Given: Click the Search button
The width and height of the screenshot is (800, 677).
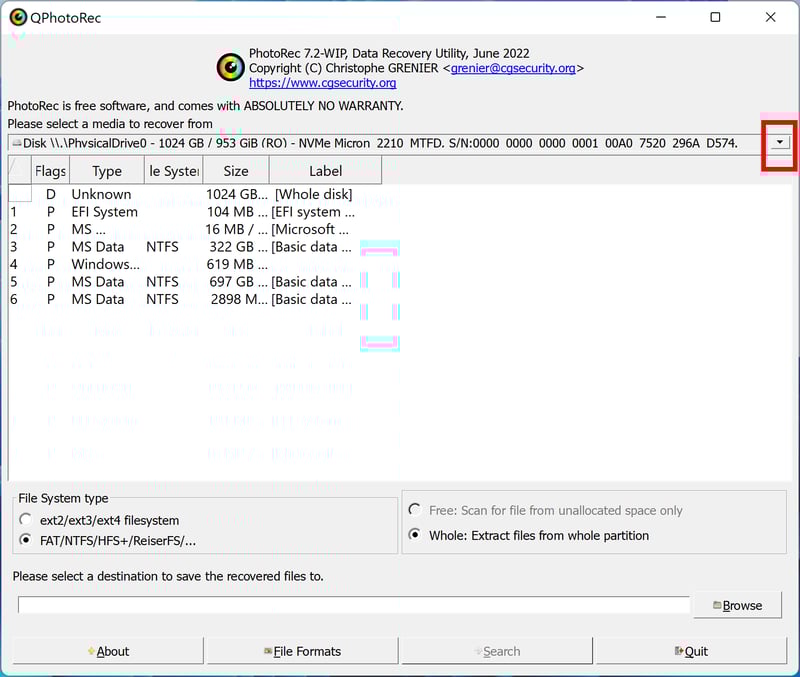Looking at the screenshot, I should coord(497,651).
